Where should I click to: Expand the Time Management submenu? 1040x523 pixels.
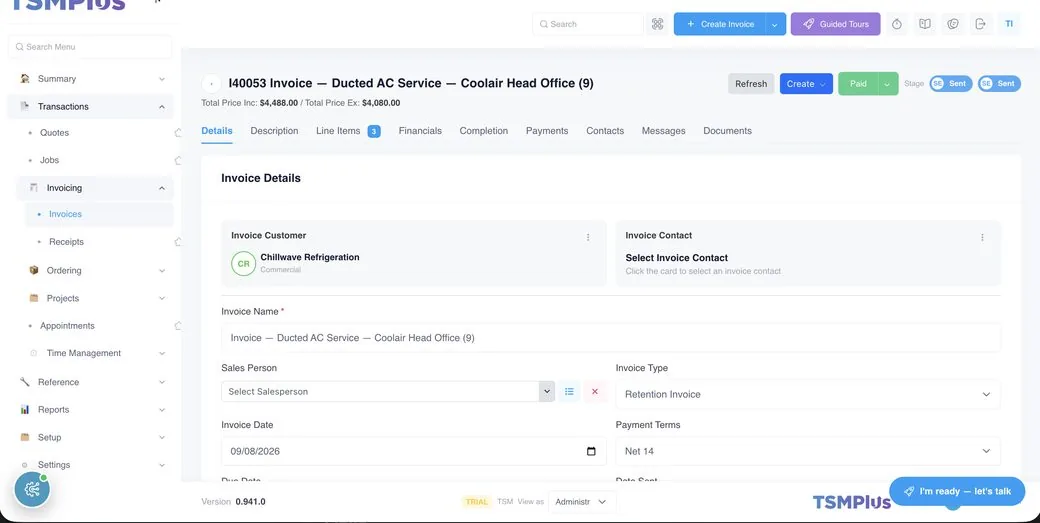(162, 353)
